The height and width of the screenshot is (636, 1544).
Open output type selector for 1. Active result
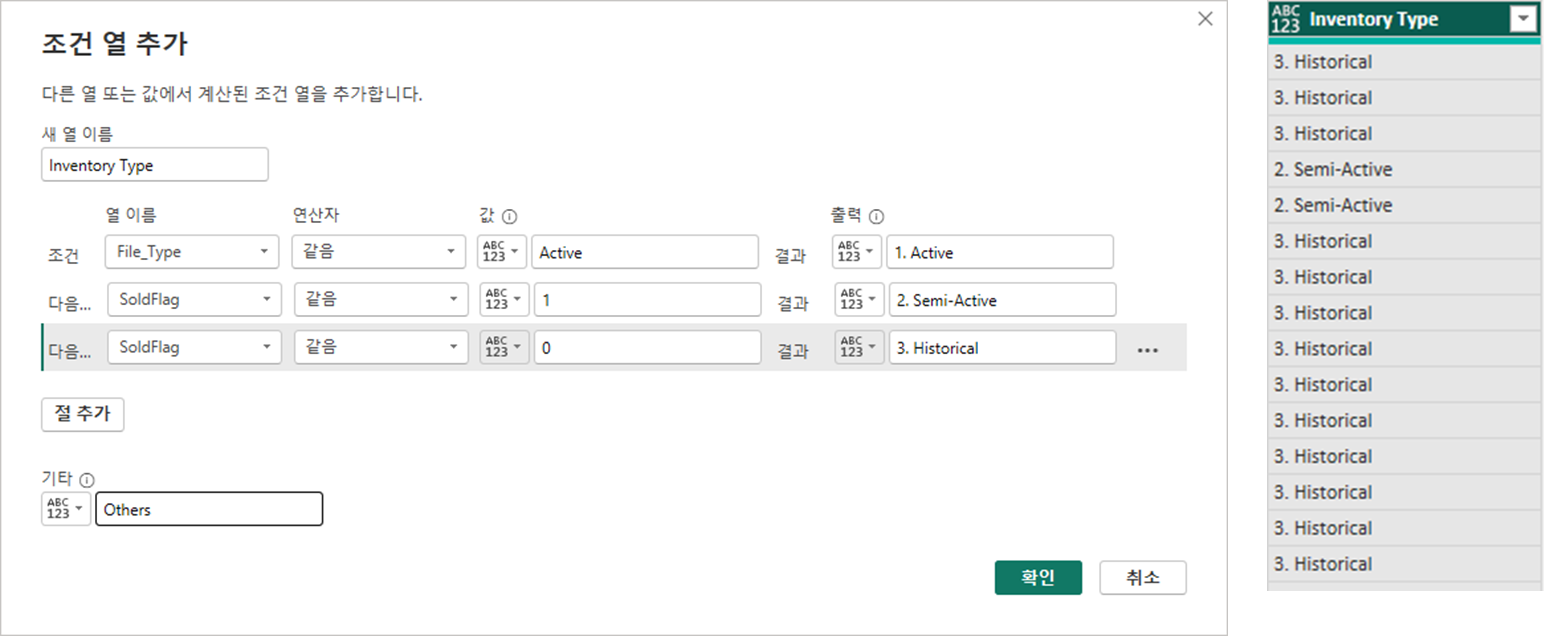856,252
